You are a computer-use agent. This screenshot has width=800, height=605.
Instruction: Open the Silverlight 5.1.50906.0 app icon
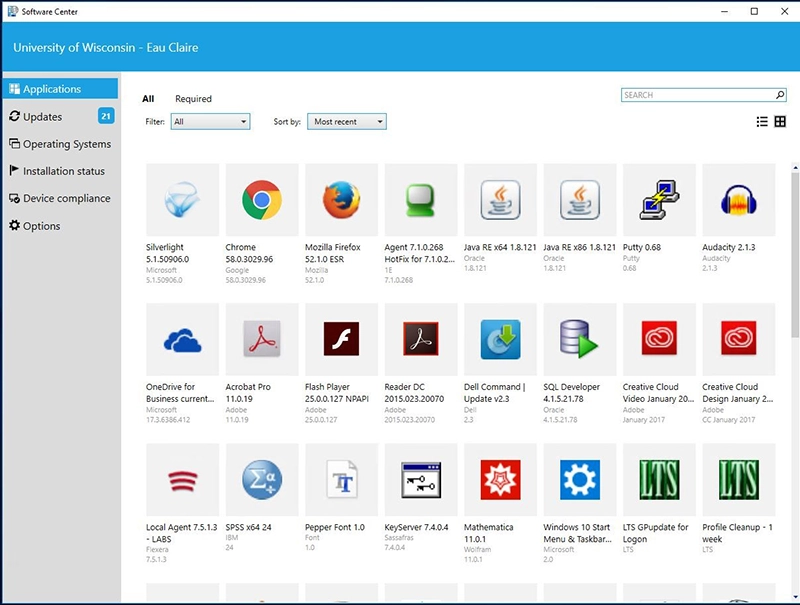coord(182,199)
